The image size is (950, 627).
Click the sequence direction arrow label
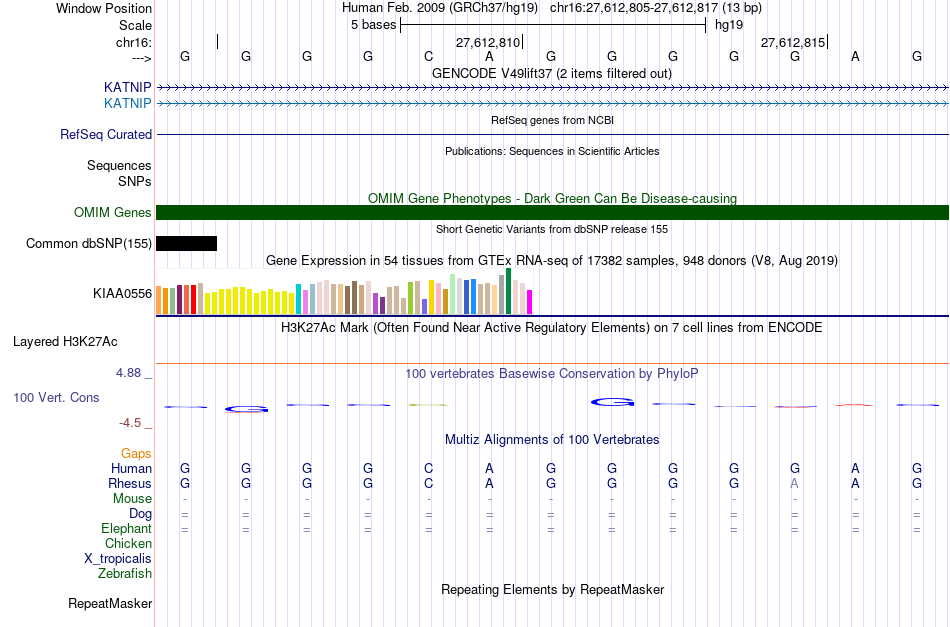coord(141,58)
